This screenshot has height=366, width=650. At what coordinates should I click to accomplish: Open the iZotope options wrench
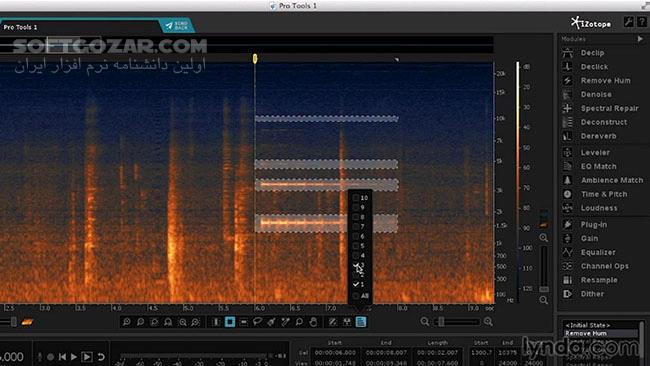(x=628, y=22)
